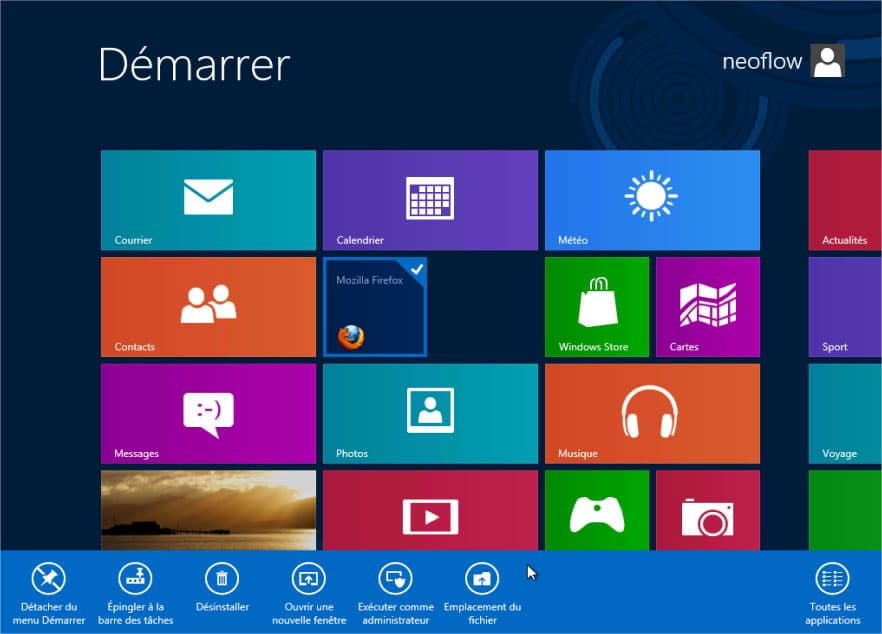Click Emplacement du fichier
Image resolution: width=882 pixels, height=634 pixels.
point(482,593)
